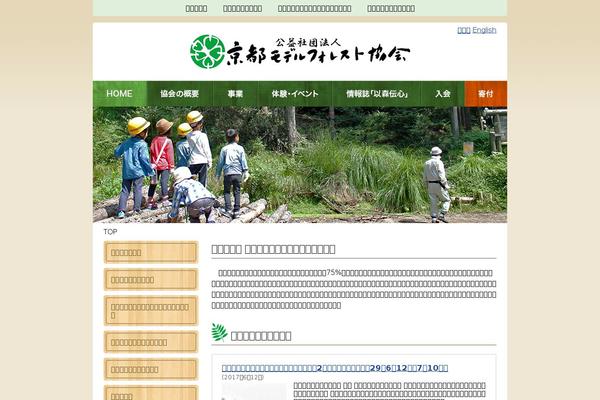The width and height of the screenshot is (600, 400).
Task: Click the article thumbnail image below the news link
Action: point(254,392)
